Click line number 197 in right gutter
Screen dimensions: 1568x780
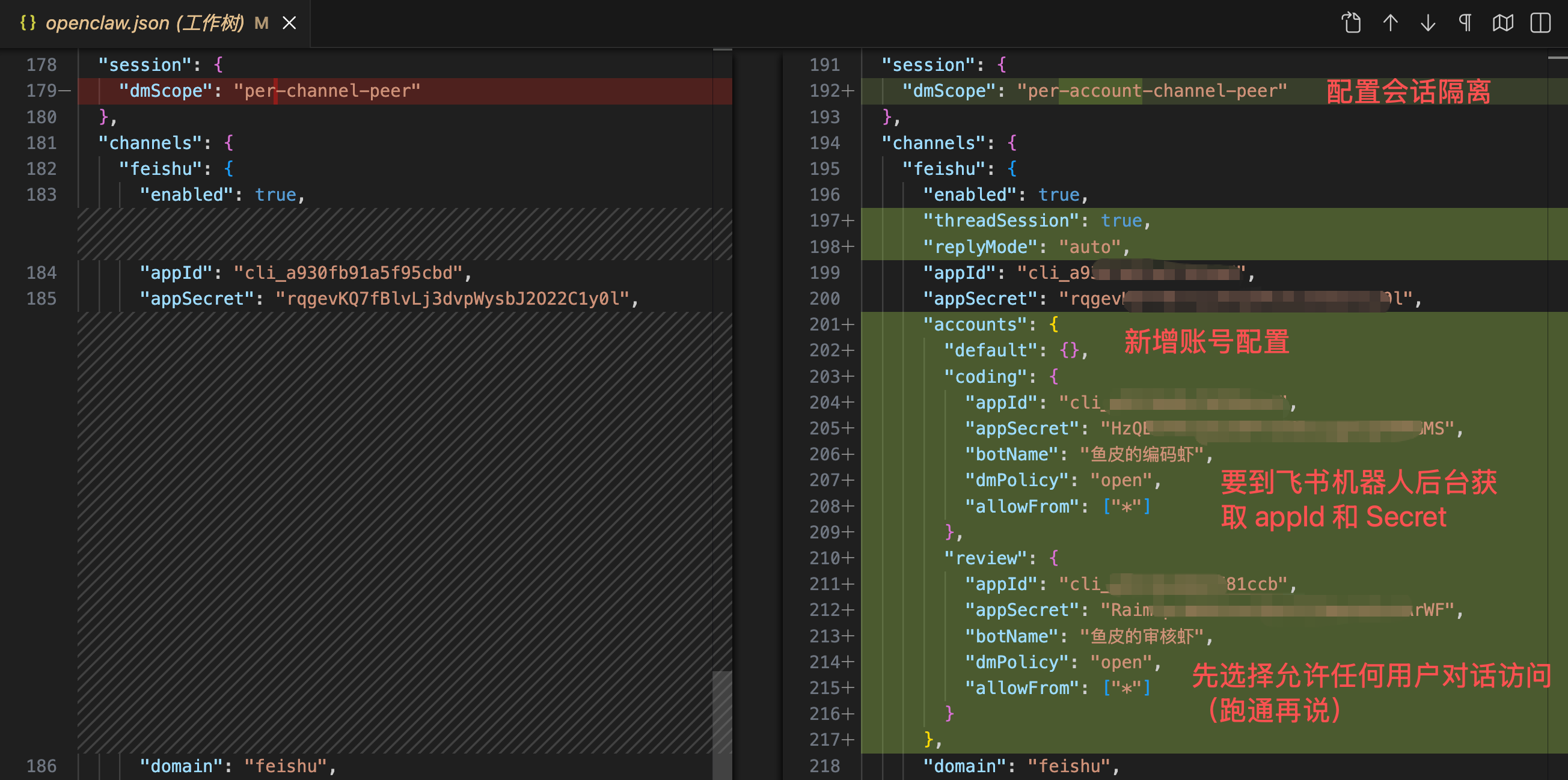(824, 221)
